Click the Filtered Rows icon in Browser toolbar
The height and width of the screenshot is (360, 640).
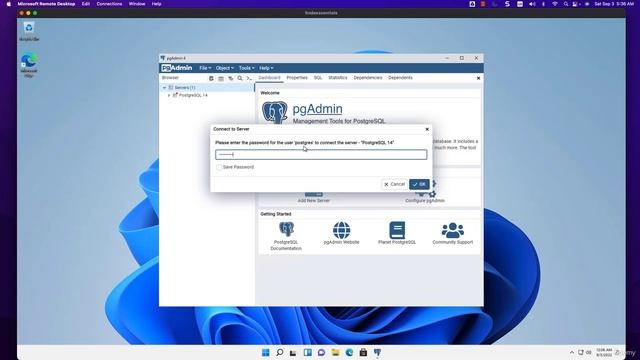(231, 78)
